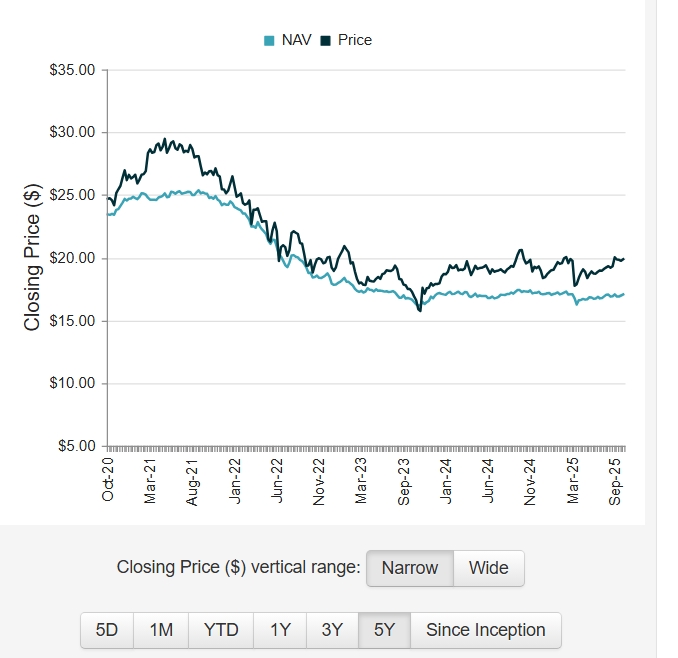678x658 pixels.
Task: Select the 1M time period
Action: (x=161, y=630)
